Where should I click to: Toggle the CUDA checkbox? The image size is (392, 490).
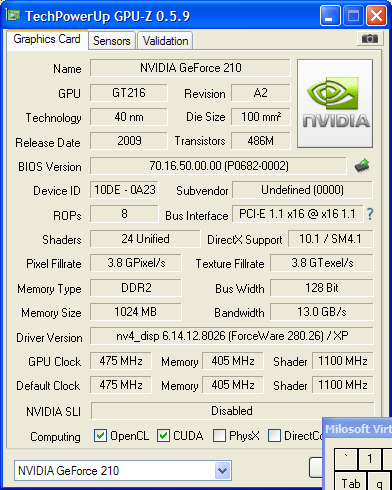click(163, 435)
